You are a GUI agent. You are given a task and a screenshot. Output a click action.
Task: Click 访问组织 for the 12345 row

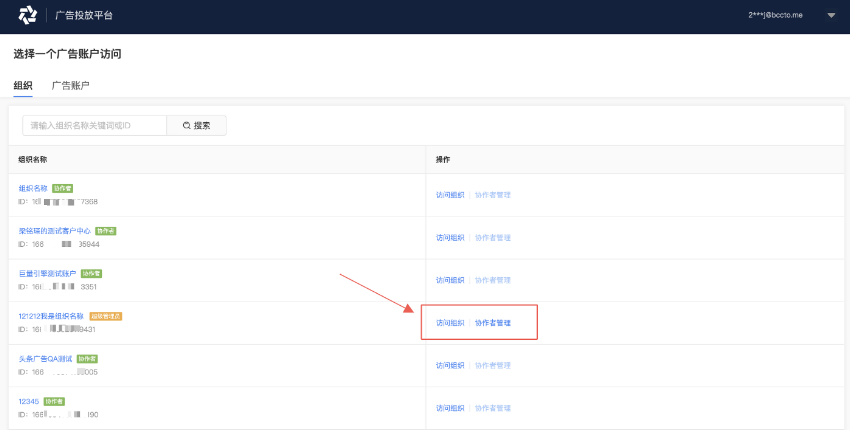tap(450, 408)
